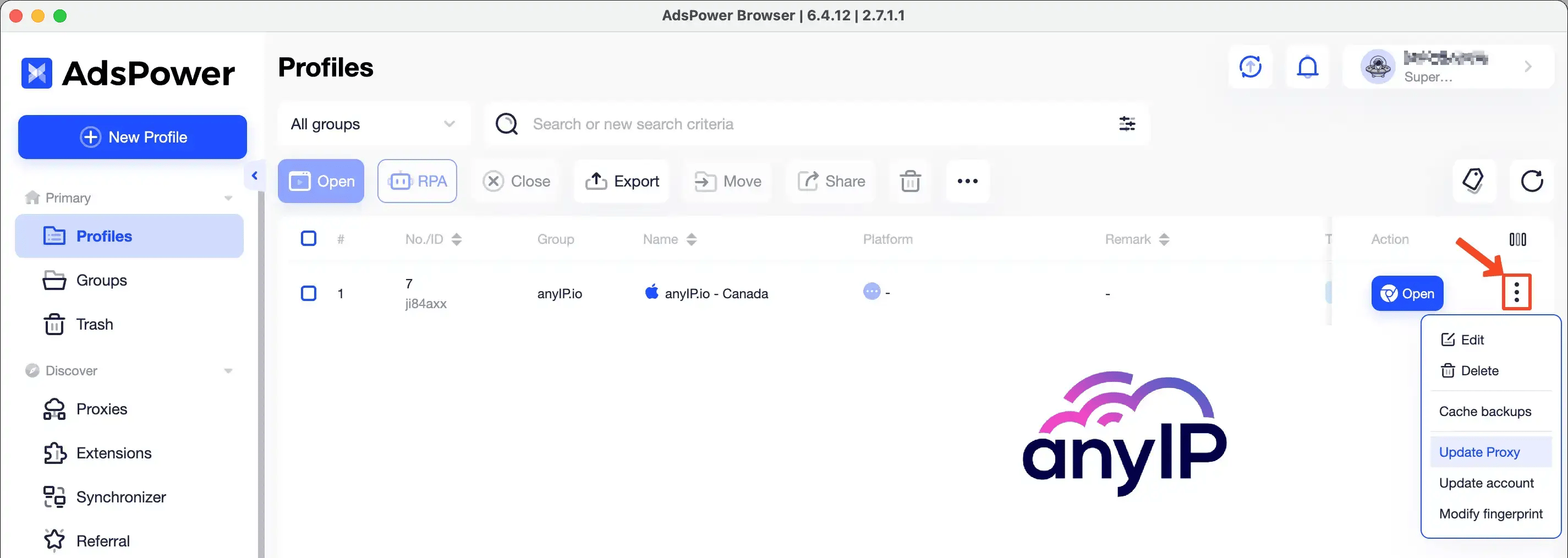1568x558 pixels.
Task: Collapse the left sidebar with the arrow
Action: click(255, 175)
